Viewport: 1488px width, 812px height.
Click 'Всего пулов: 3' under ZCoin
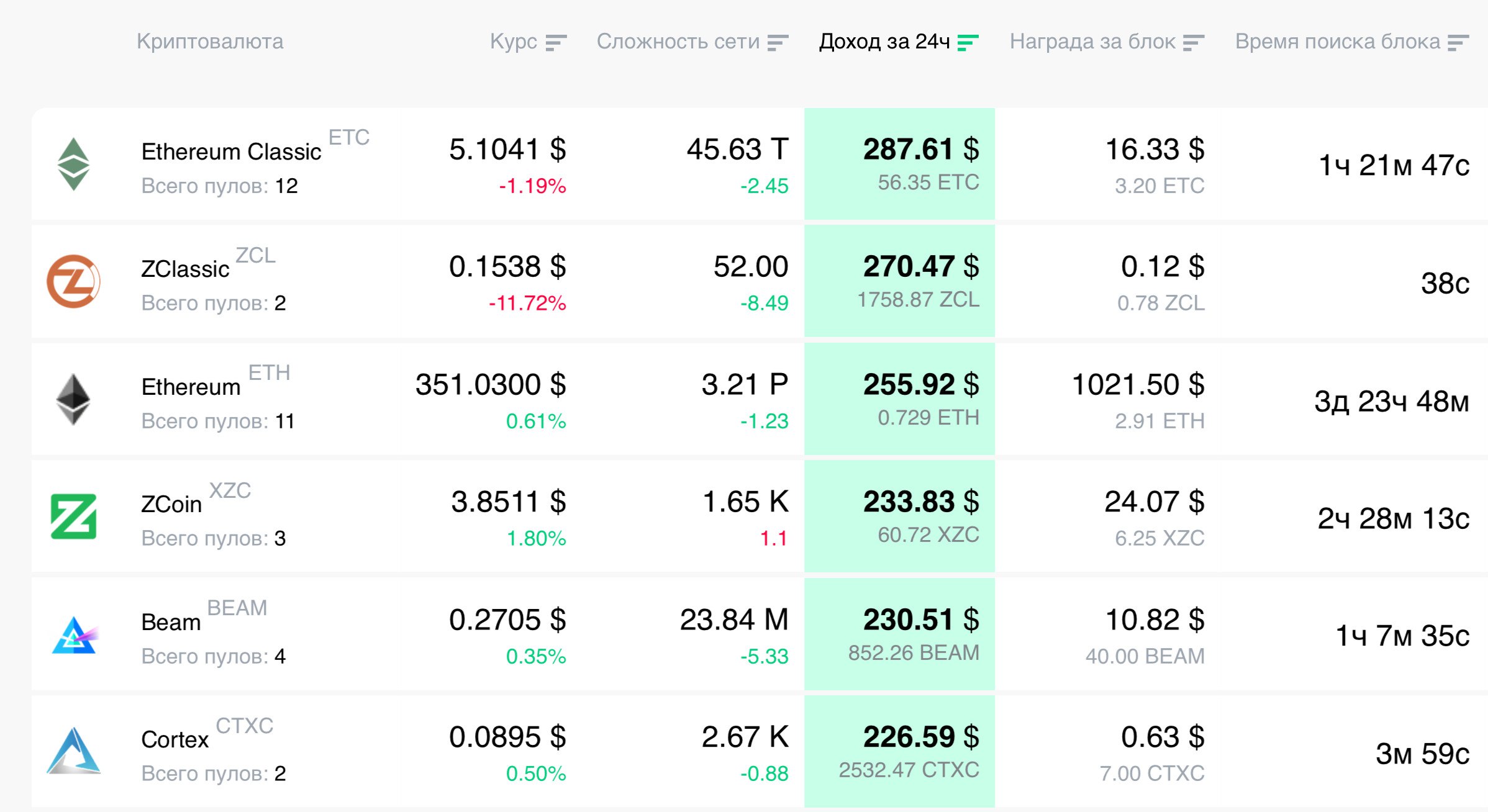[x=214, y=539]
